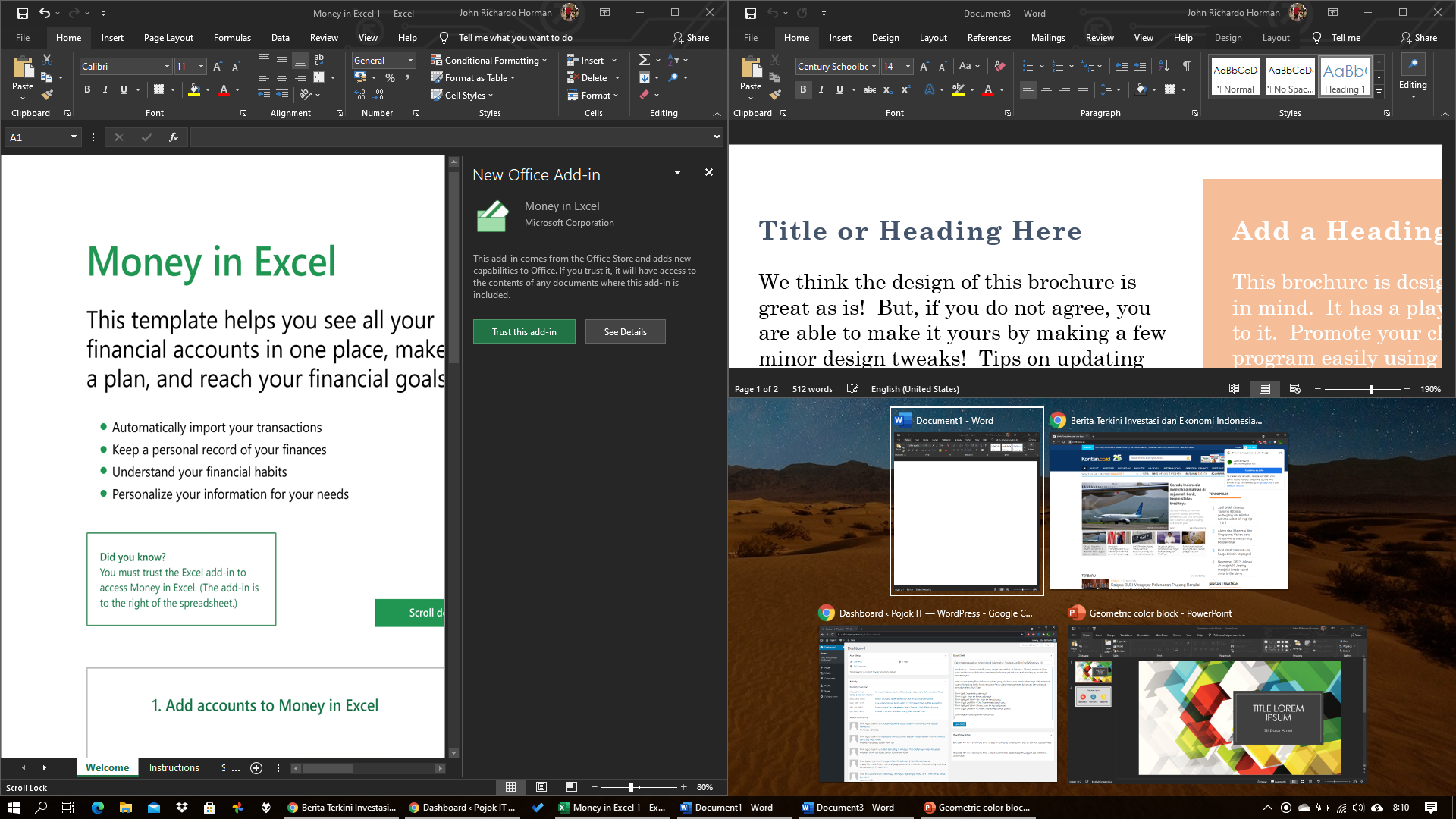Toggle Italic in Excel Font group
Screen dimensions: 1456x819
click(105, 89)
